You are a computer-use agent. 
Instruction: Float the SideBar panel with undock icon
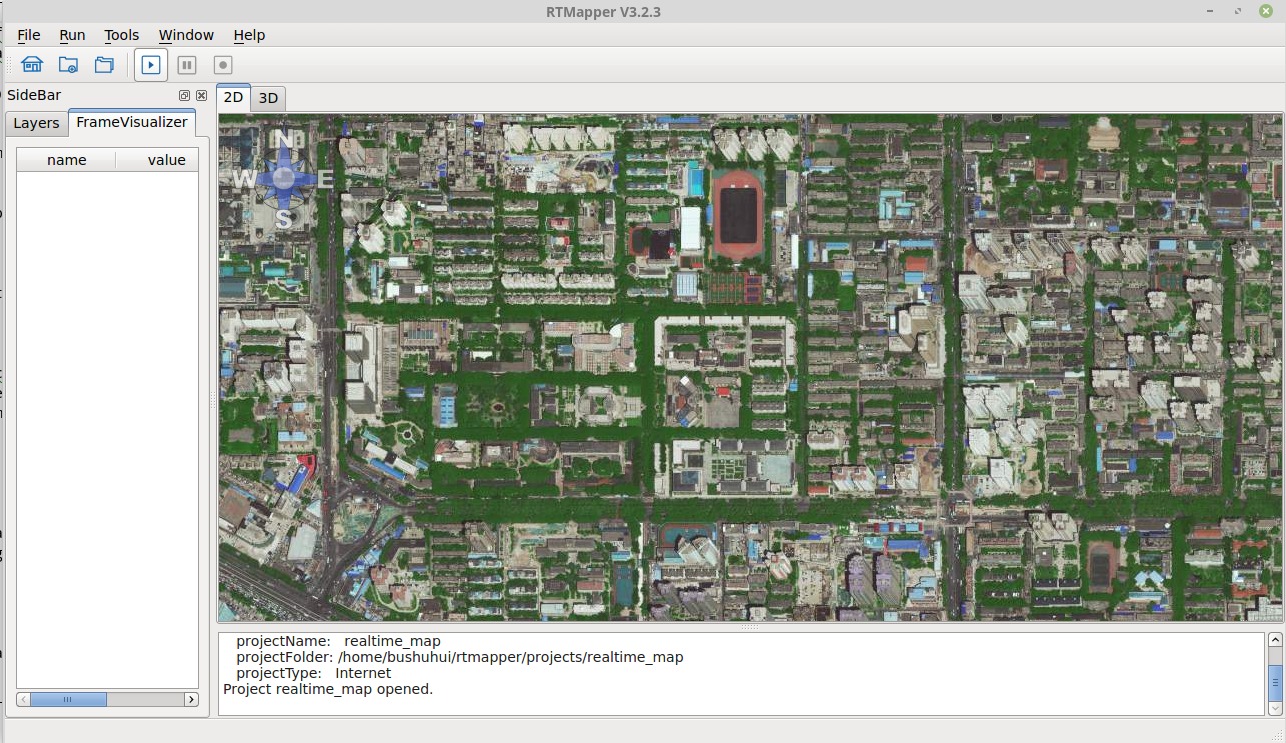184,96
